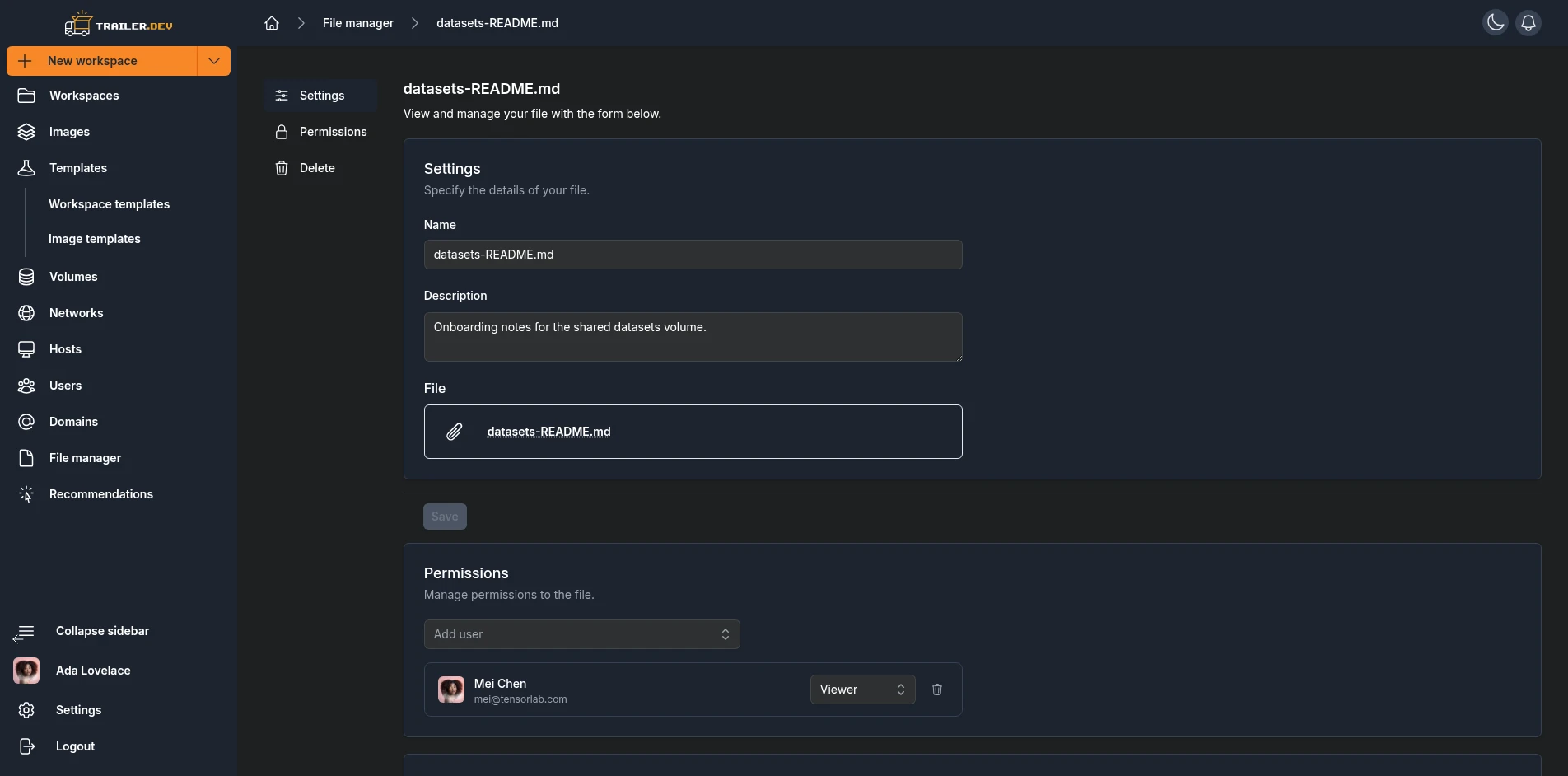Click Ada Lovelace avatar
The image size is (1568, 776).
pyautogui.click(x=26, y=671)
